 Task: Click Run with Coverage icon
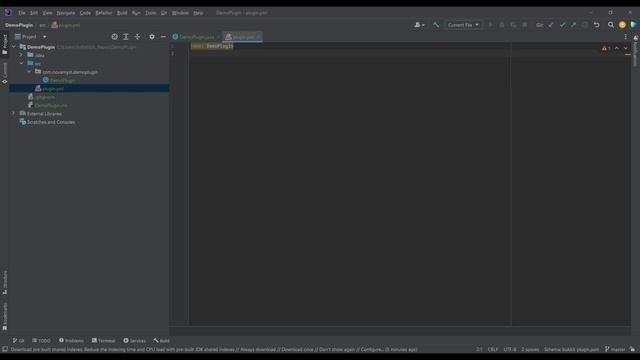(513, 25)
